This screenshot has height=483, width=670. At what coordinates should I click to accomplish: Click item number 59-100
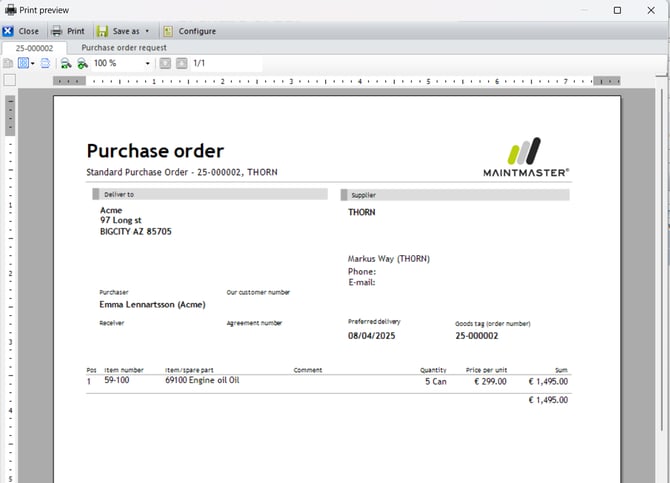click(x=117, y=380)
